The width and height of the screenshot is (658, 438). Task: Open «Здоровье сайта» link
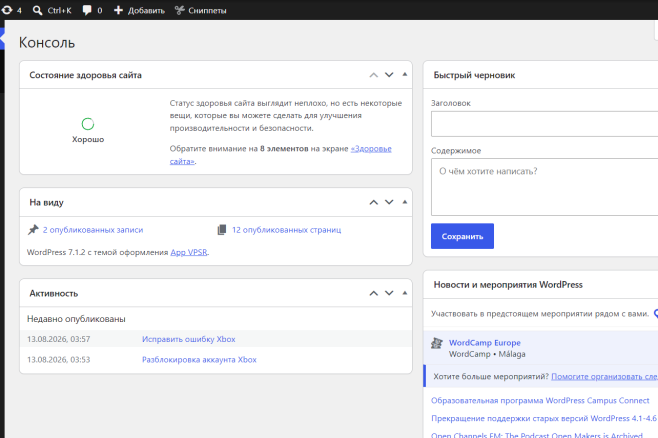[x=371, y=149]
